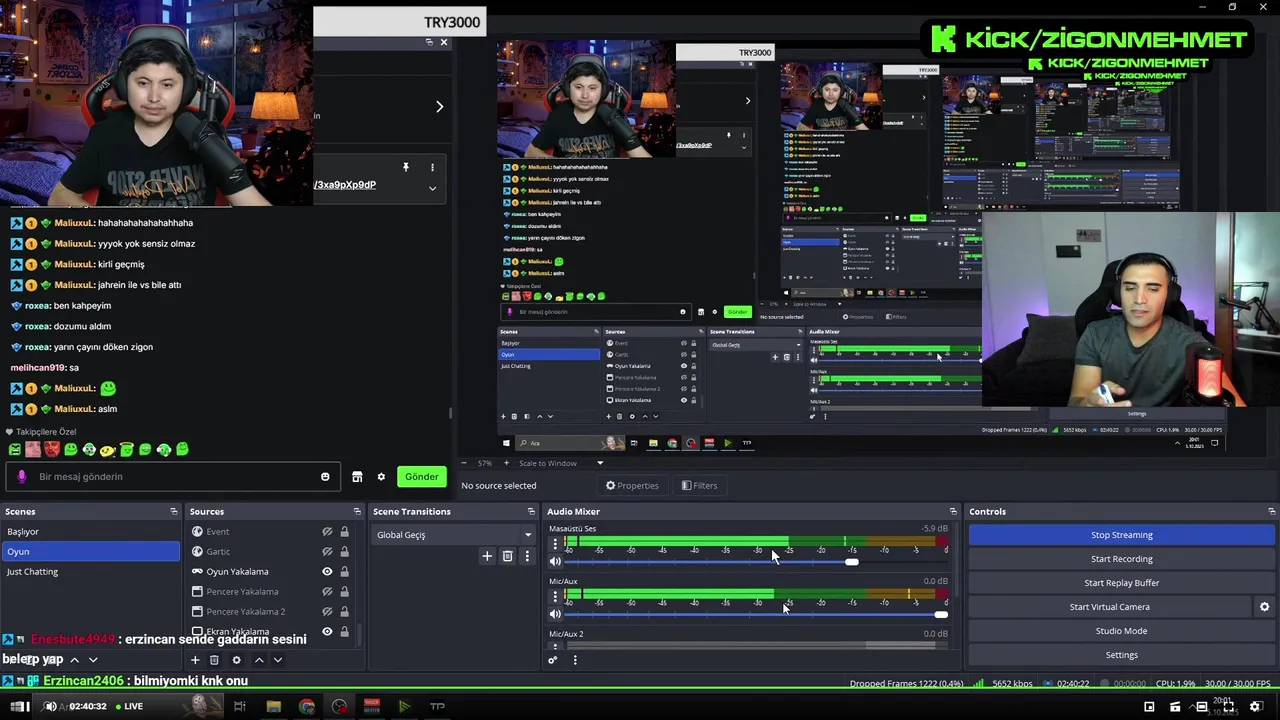
Task: Open File Explorer in the taskbar
Action: pyautogui.click(x=273, y=707)
